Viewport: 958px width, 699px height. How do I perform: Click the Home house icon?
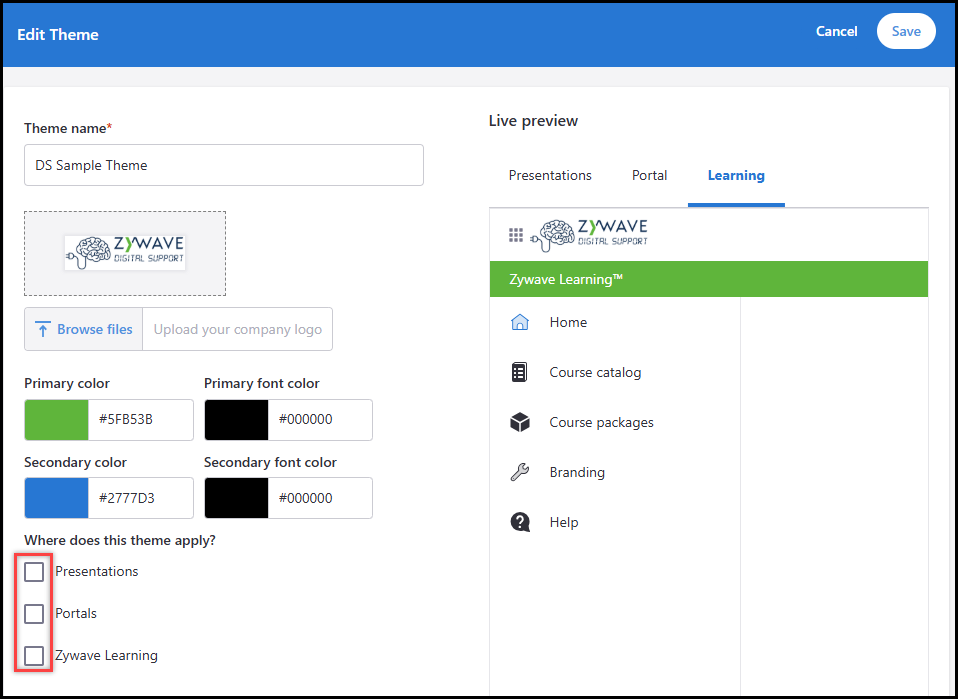[519, 322]
